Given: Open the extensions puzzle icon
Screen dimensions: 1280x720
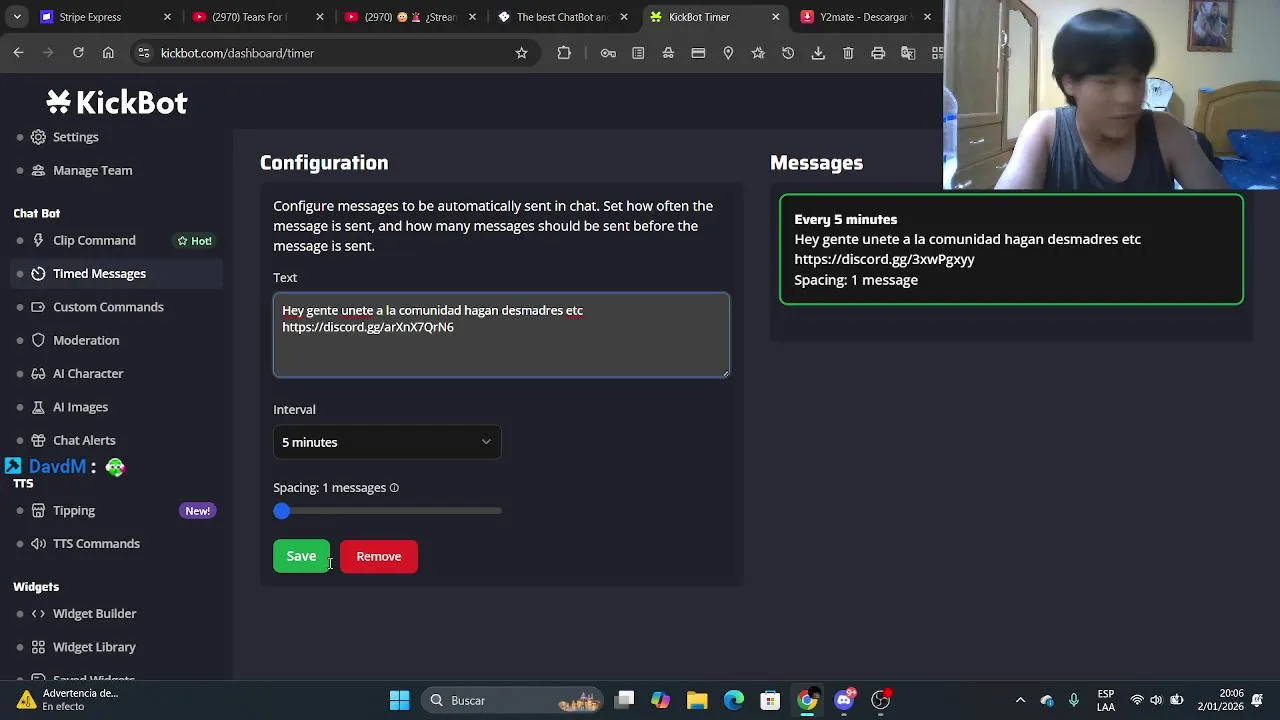Looking at the screenshot, I should click(564, 53).
